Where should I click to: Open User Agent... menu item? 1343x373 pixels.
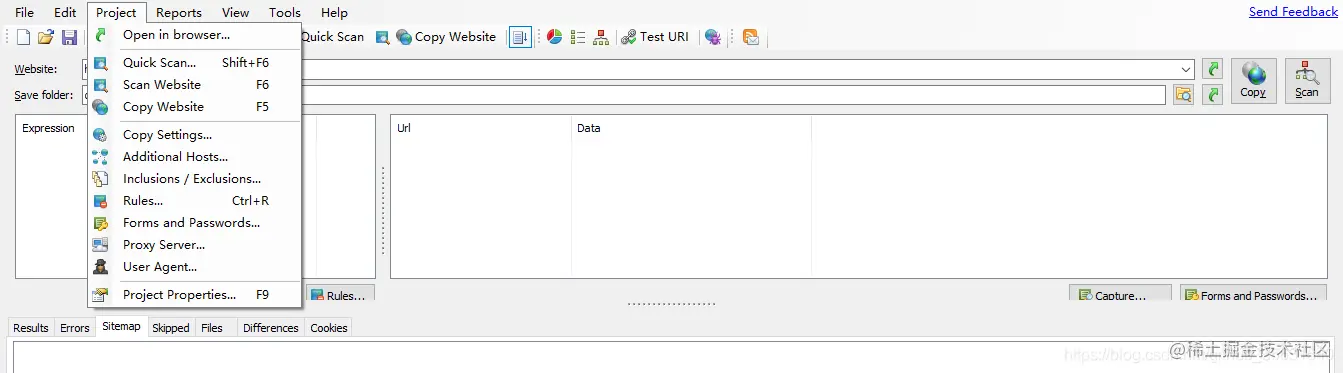(195, 267)
